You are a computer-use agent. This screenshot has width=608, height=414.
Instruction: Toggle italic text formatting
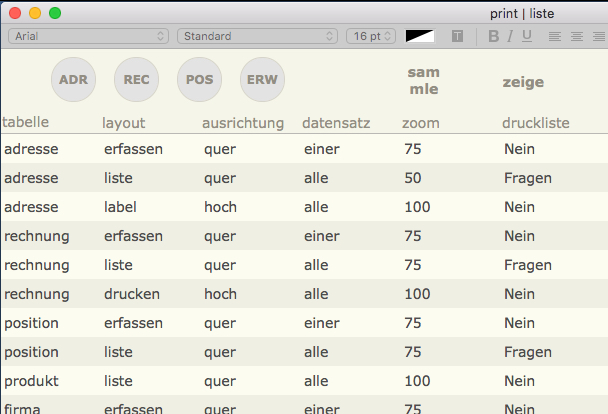[510, 36]
